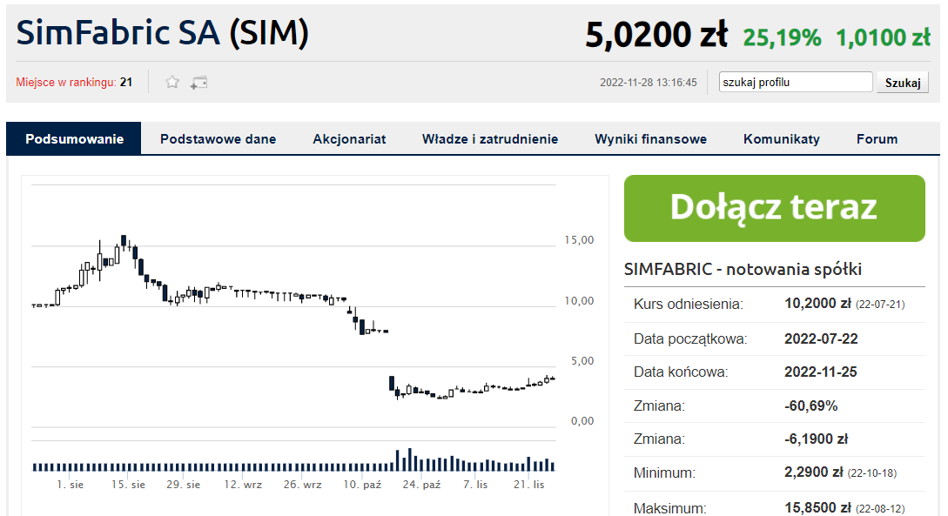Viewport: 948px width, 516px height.
Task: Add SIM to portfolio using wallet icon
Action: [x=199, y=83]
